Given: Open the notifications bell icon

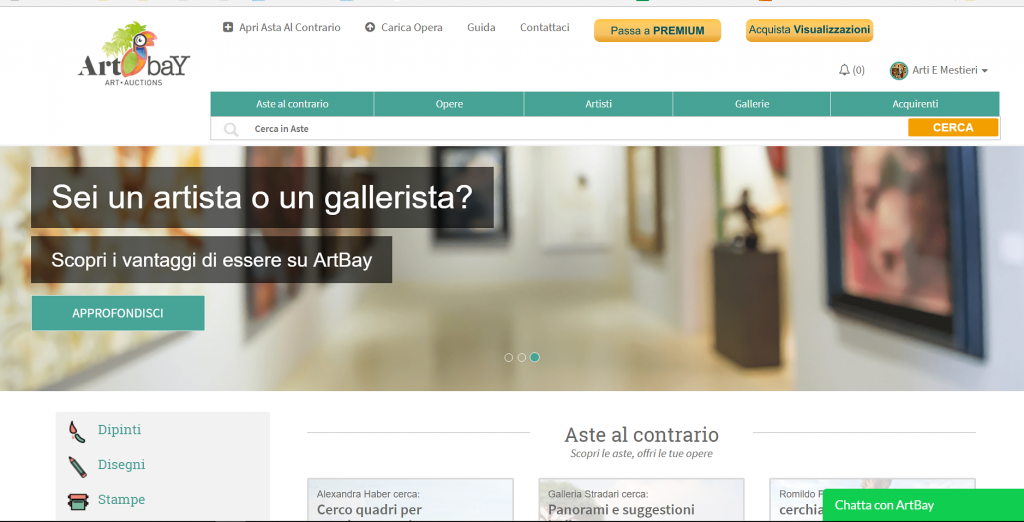Looking at the screenshot, I should coord(844,70).
